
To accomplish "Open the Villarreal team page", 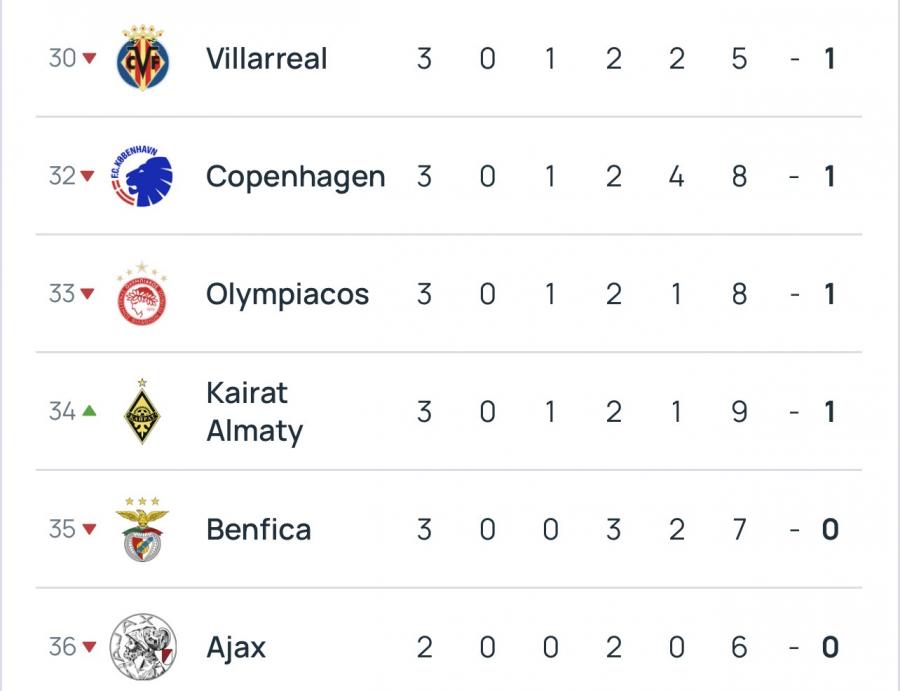I will tap(266, 59).
